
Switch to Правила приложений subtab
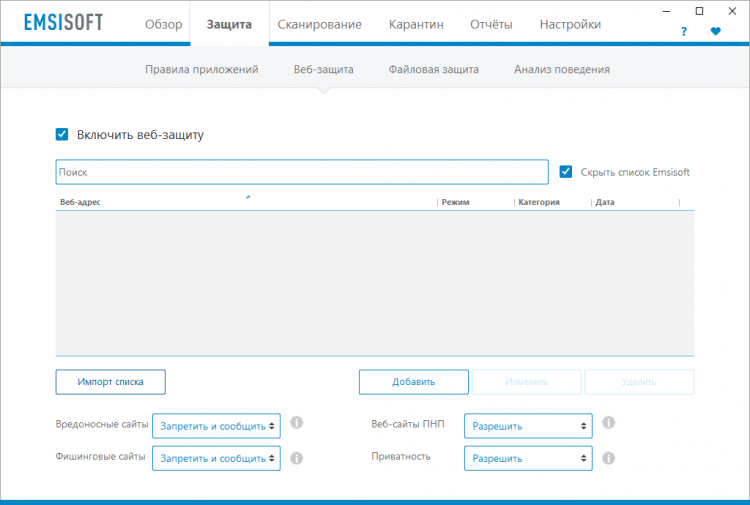pyautogui.click(x=202, y=69)
